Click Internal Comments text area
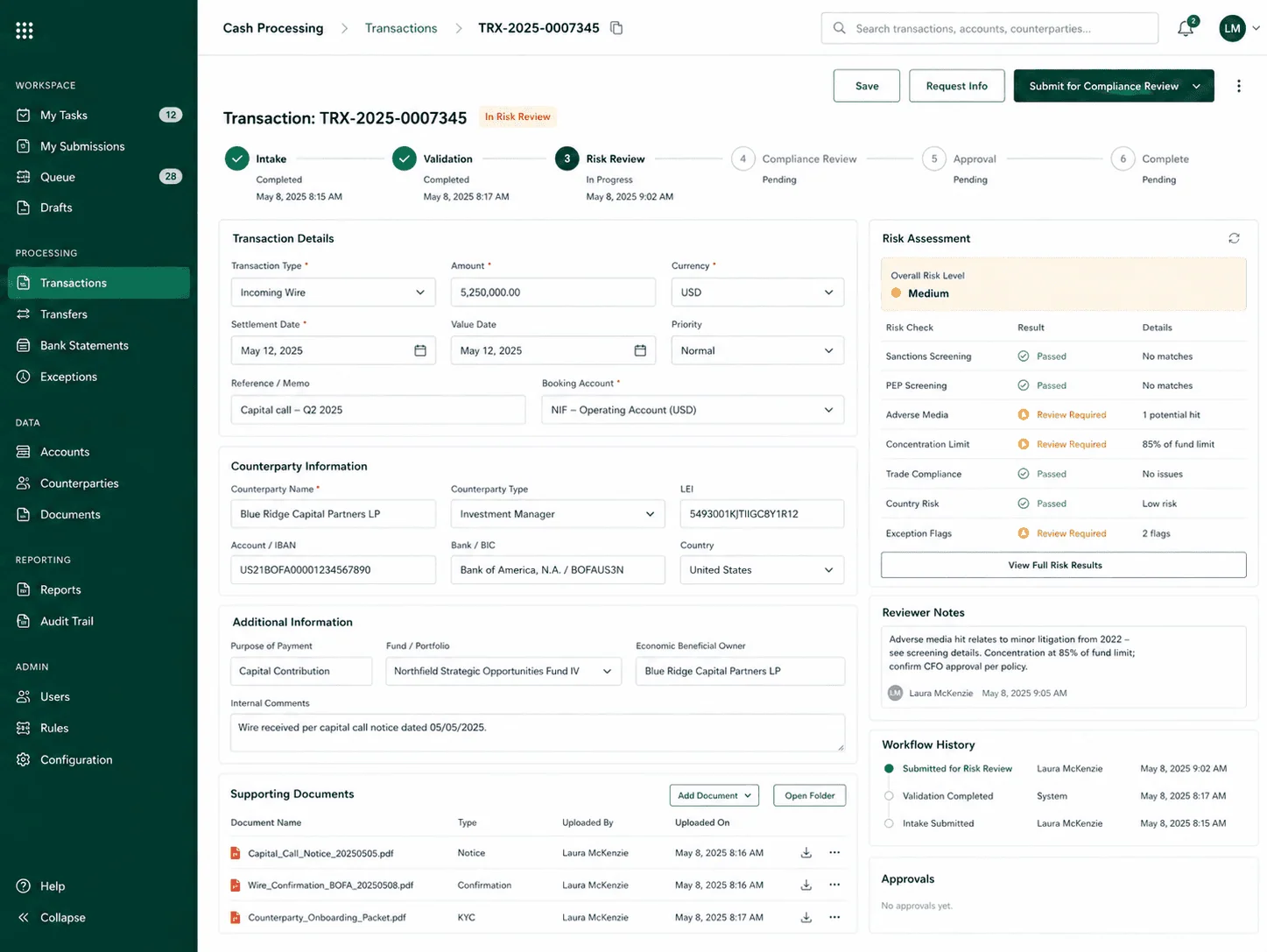The width and height of the screenshot is (1267, 952). 538,733
